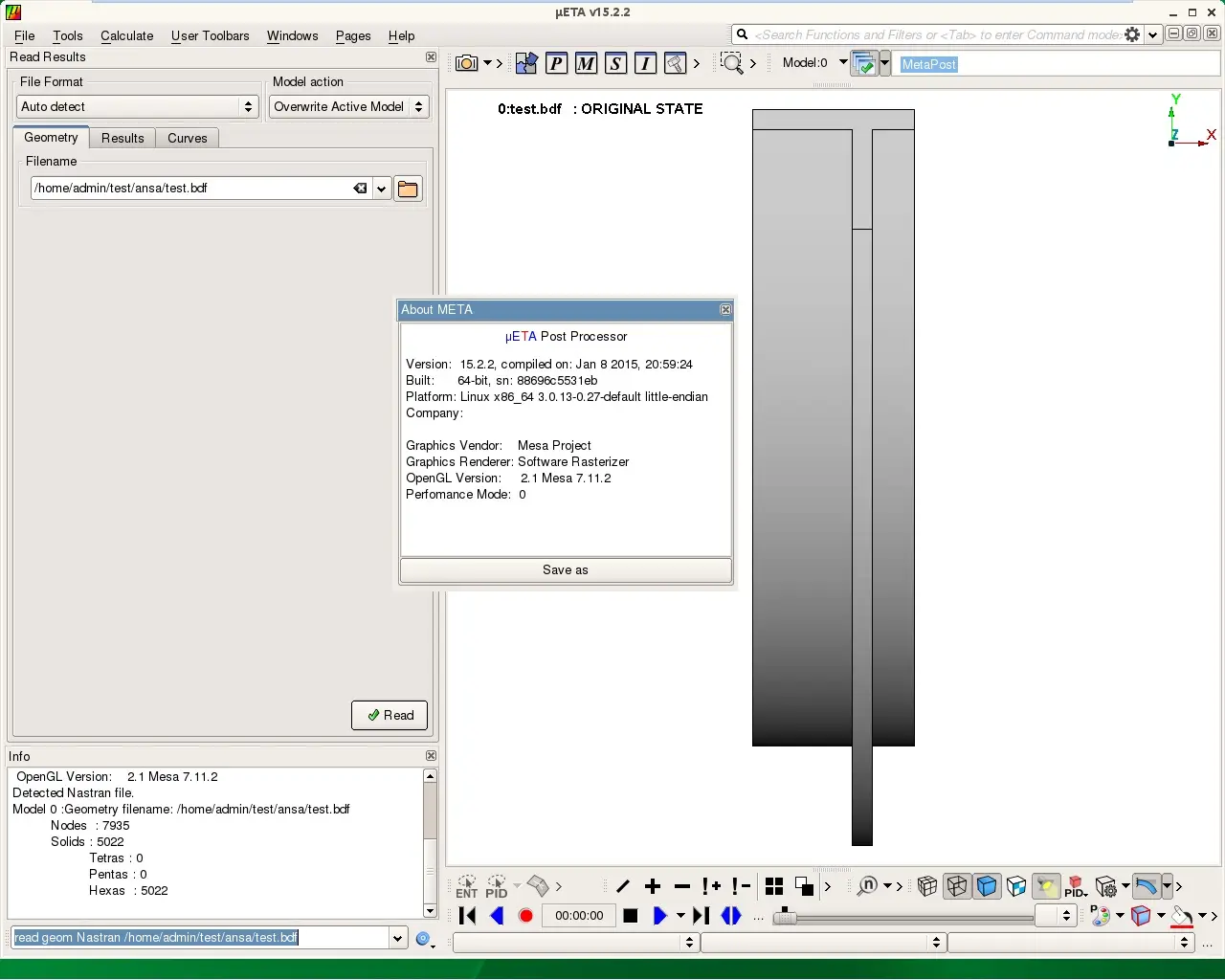
Task: Toggle the wireframe cube view mode
Action: 957,886
